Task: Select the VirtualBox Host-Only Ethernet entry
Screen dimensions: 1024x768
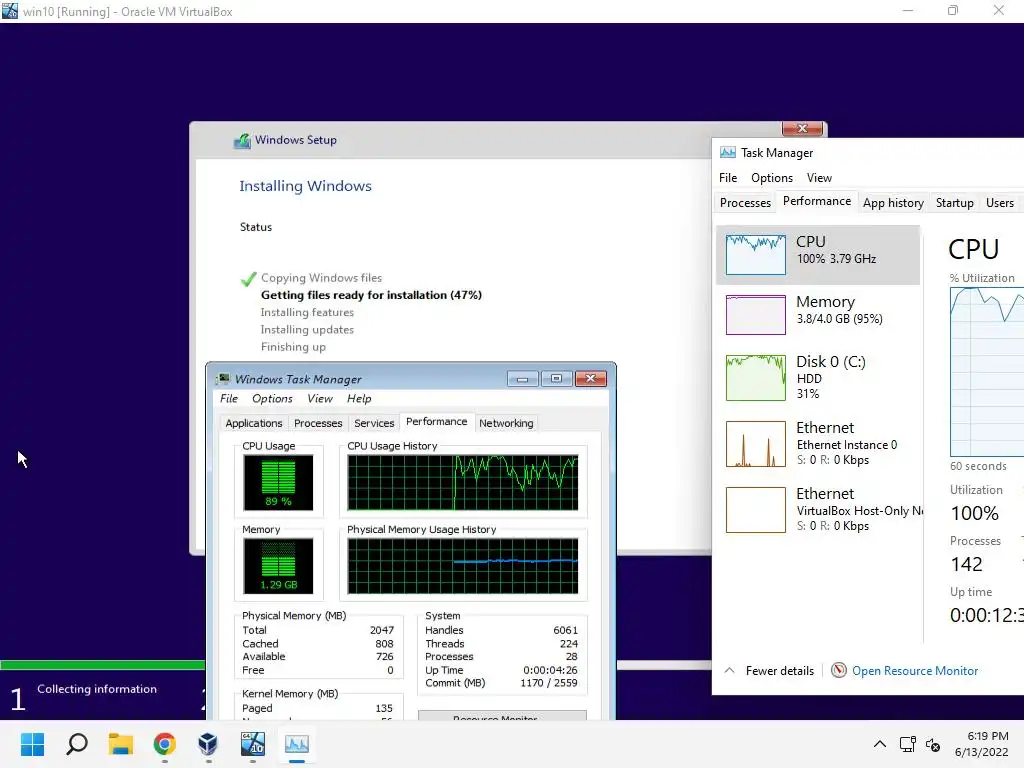Action: 820,509
